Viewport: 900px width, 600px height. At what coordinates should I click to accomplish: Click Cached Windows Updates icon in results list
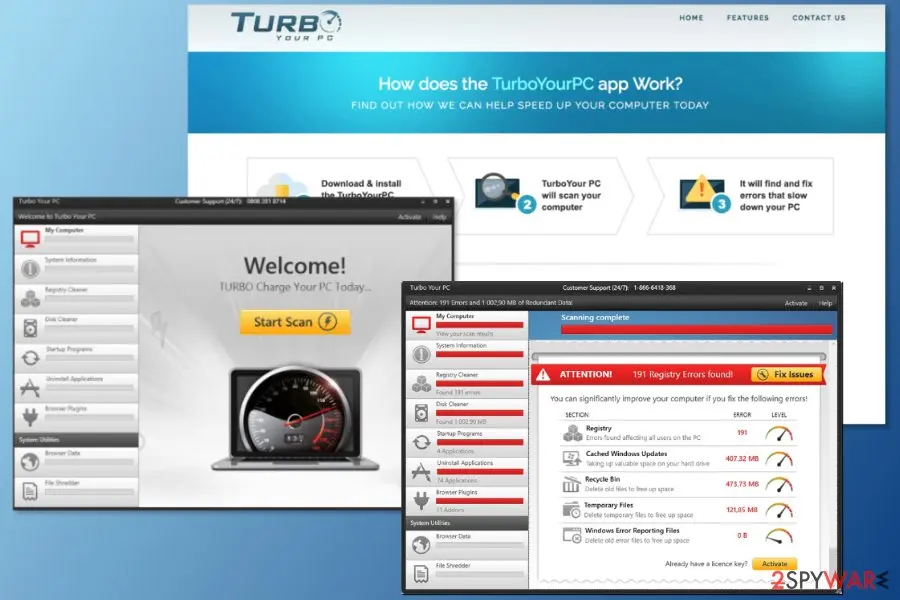572,458
